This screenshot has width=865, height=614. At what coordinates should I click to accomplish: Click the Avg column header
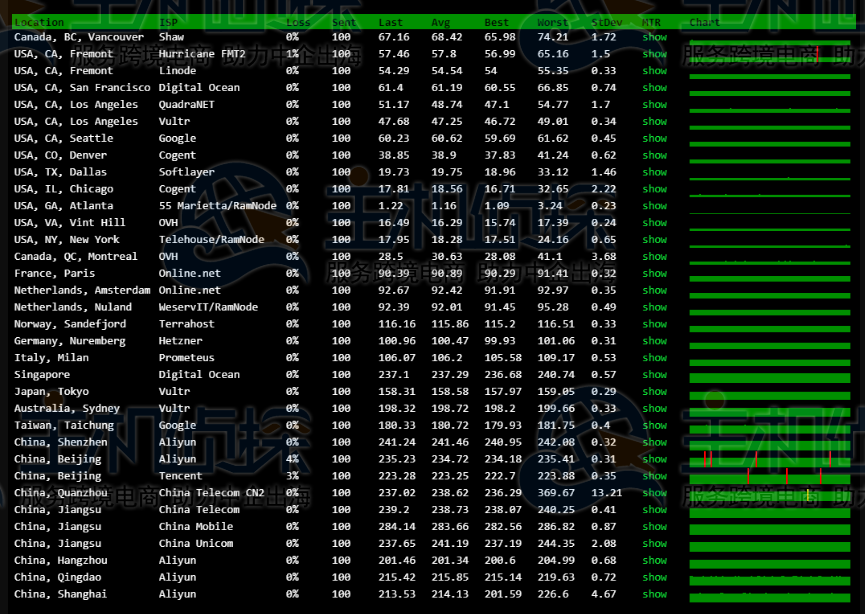(x=440, y=22)
